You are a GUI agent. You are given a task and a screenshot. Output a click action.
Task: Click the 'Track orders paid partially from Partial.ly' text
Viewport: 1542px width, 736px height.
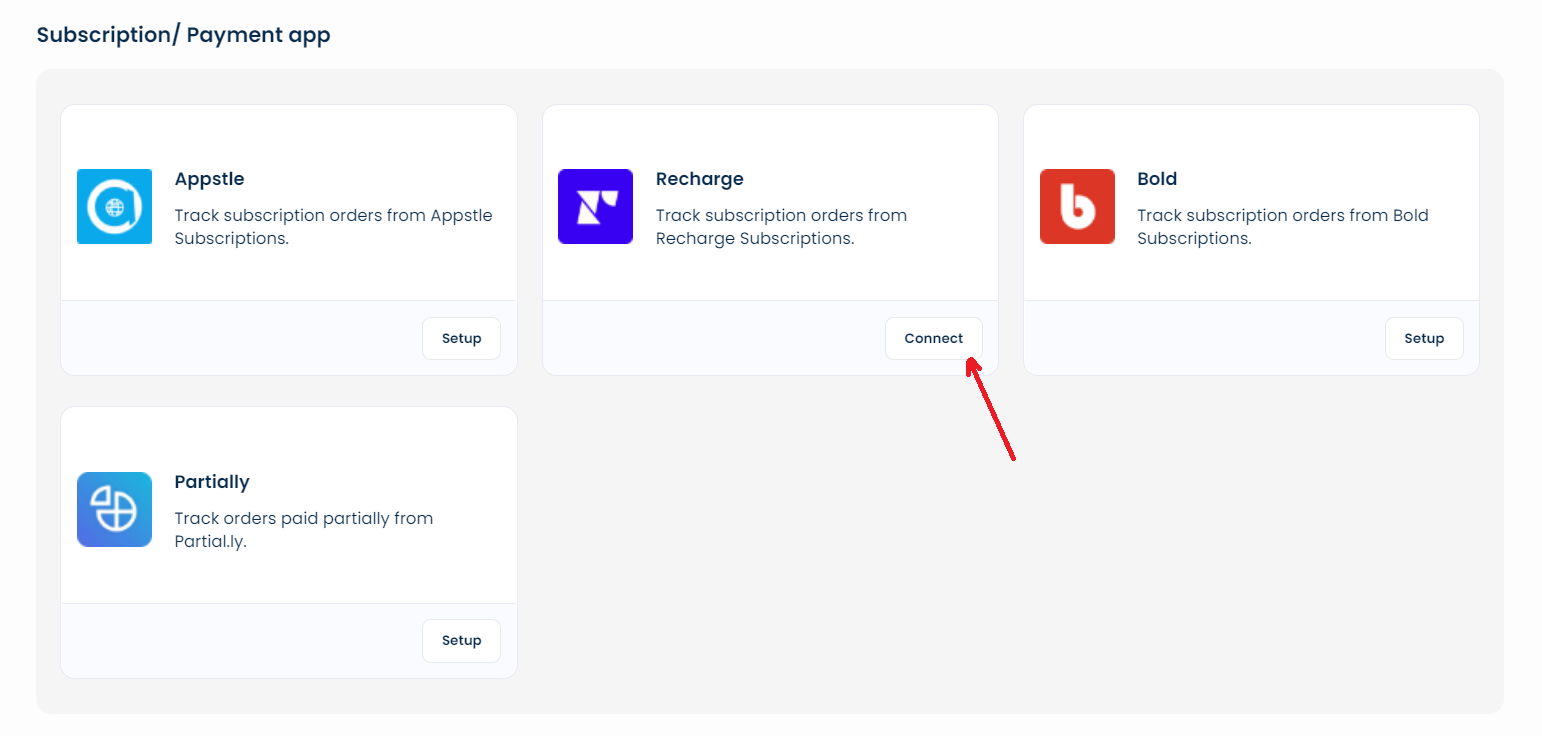coord(304,530)
